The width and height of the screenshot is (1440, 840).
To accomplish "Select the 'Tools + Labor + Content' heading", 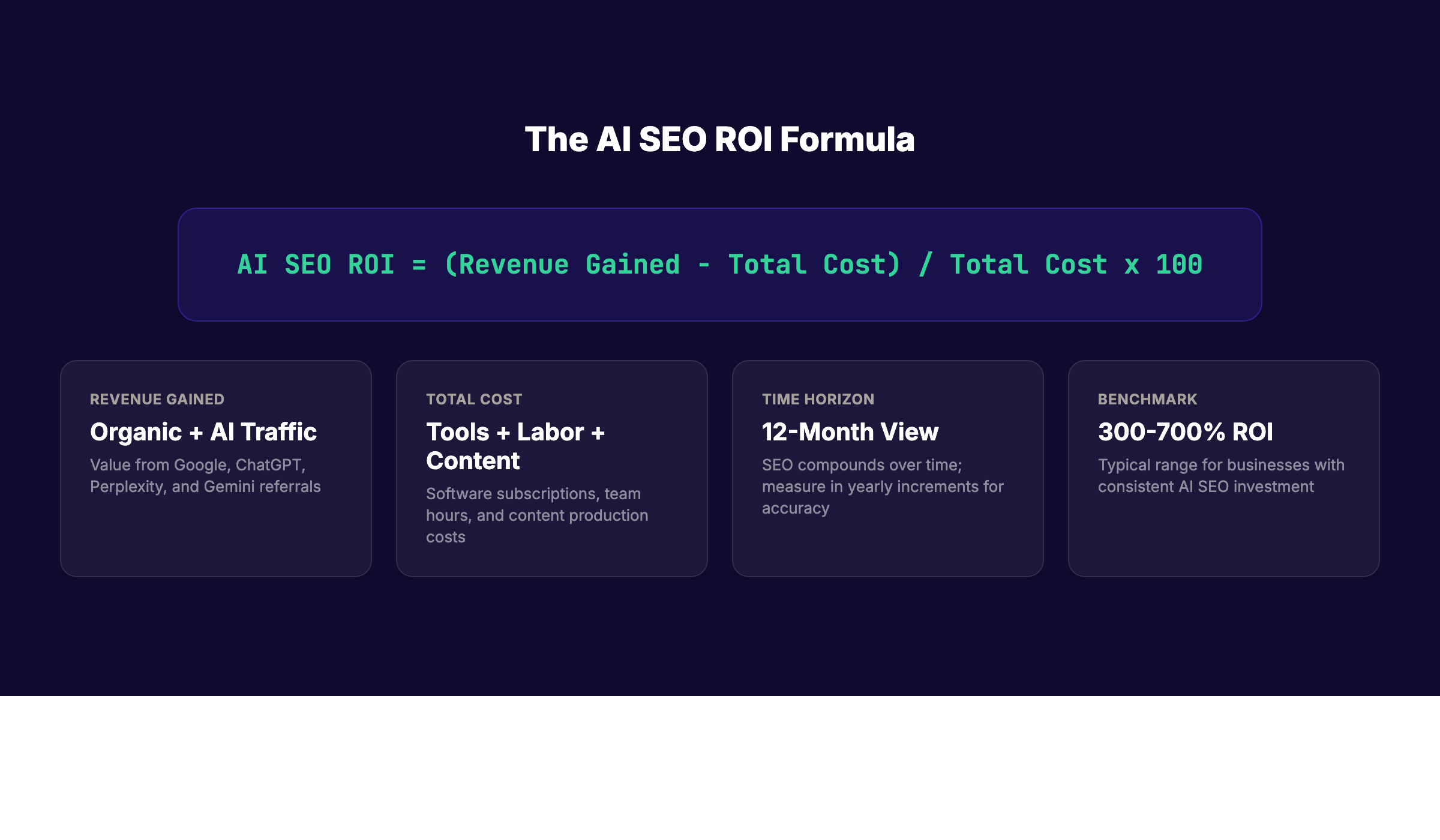I will pyautogui.click(x=515, y=446).
